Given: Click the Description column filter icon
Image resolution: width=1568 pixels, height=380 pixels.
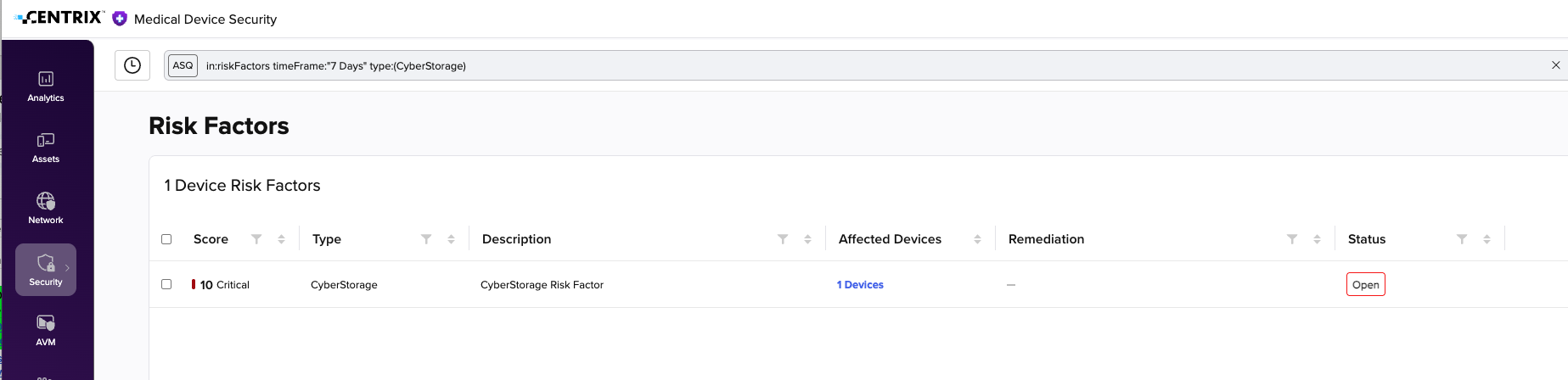Looking at the screenshot, I should pyautogui.click(x=783, y=239).
